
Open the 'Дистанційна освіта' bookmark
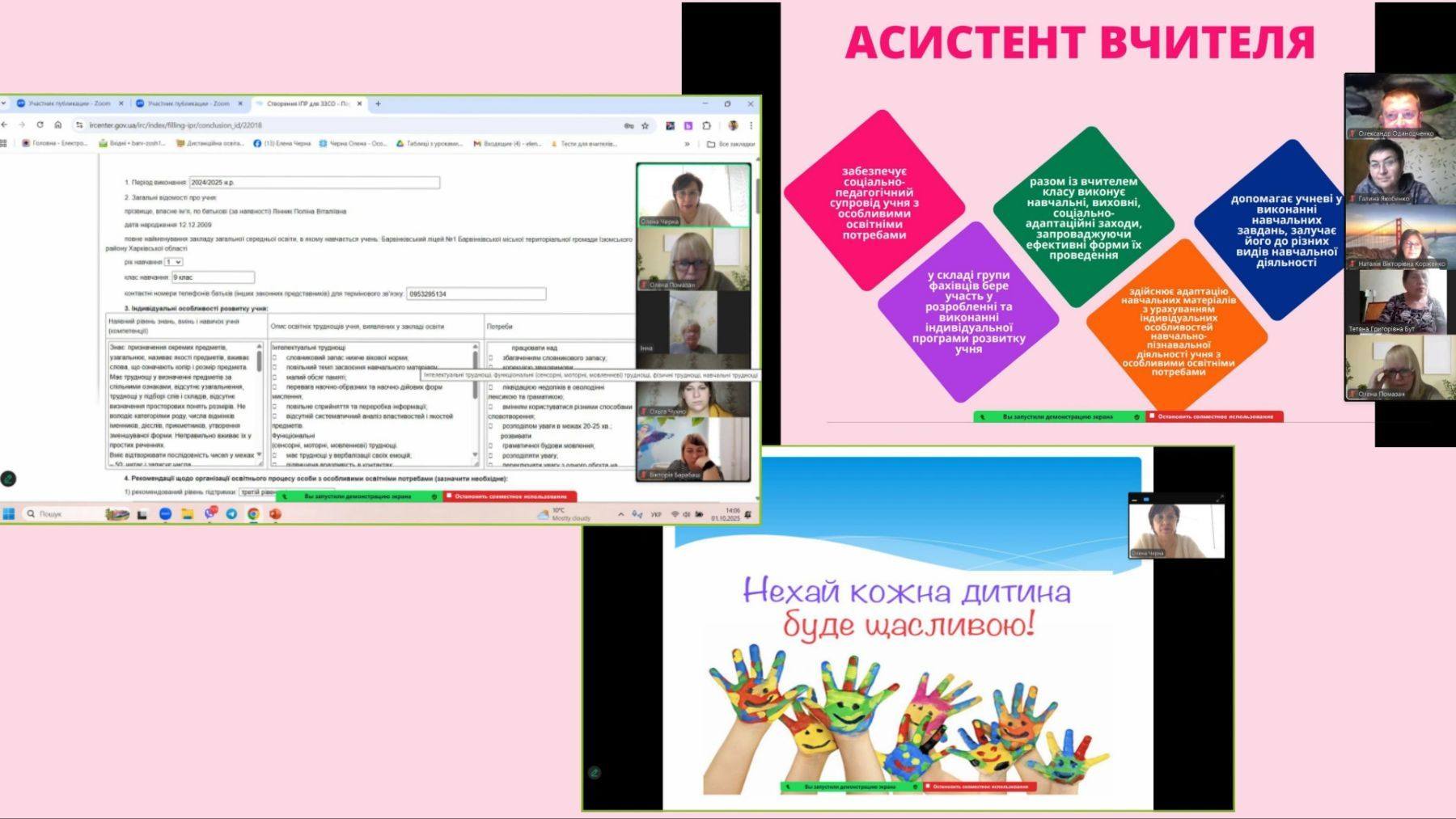(214, 144)
